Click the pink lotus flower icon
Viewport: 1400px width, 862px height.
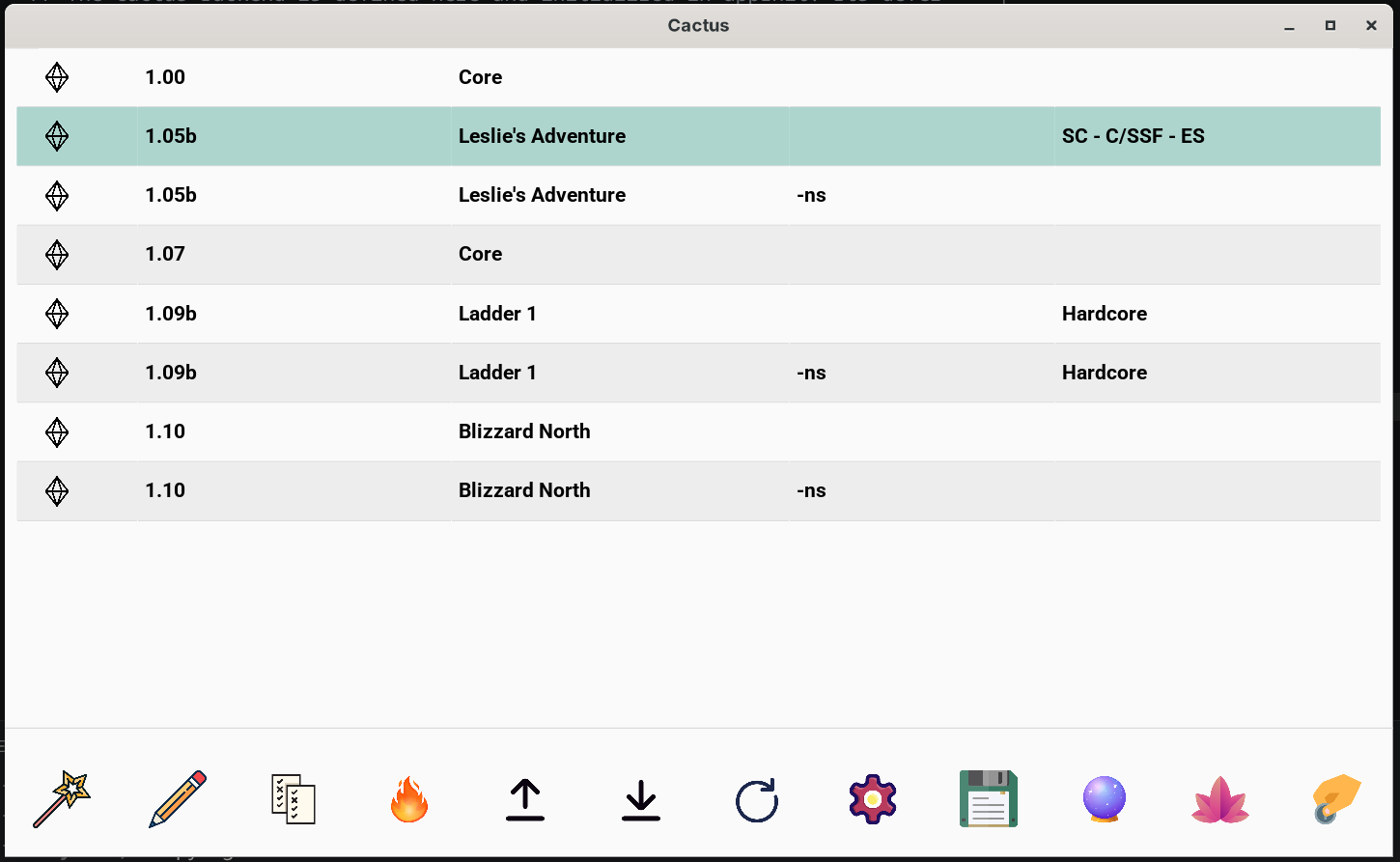pyautogui.click(x=1220, y=800)
